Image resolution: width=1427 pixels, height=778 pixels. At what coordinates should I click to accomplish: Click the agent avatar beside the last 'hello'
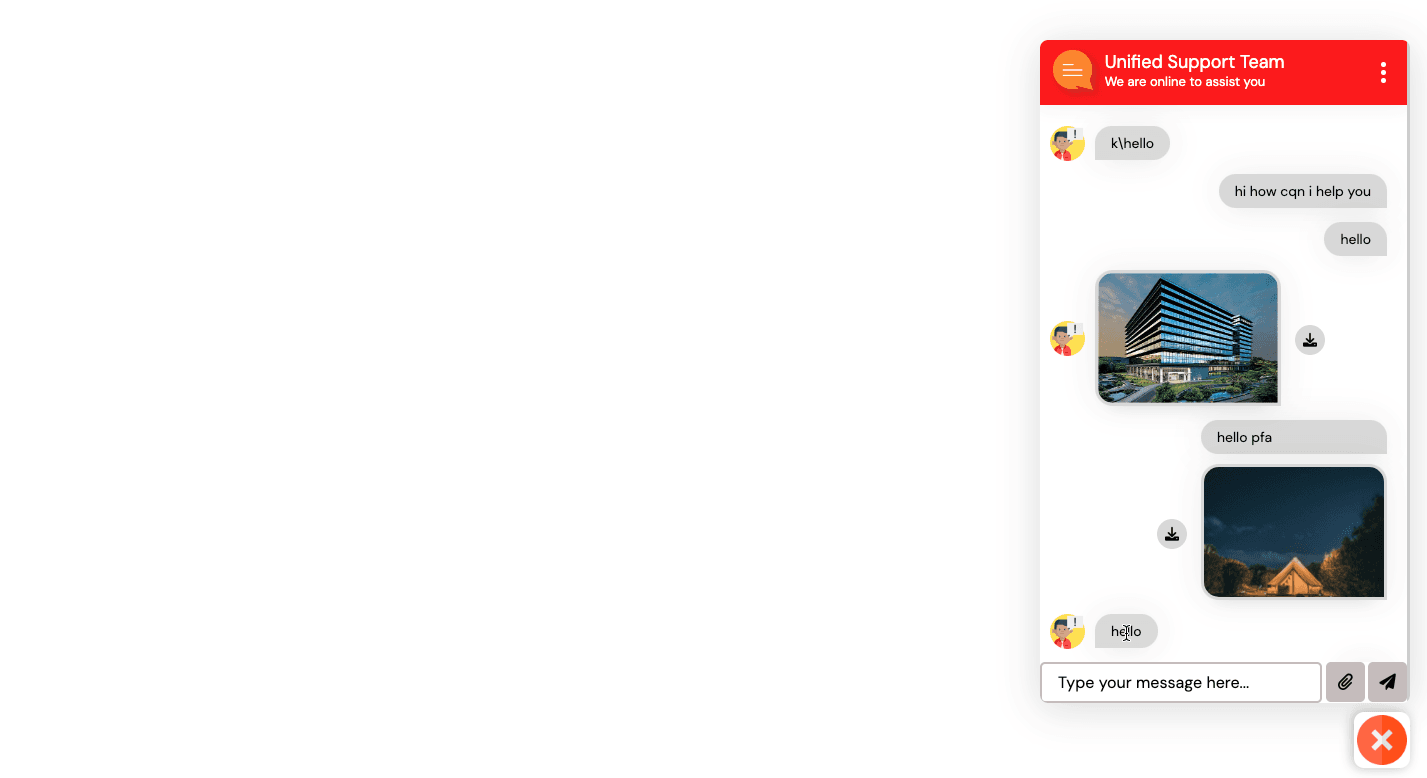1068,631
